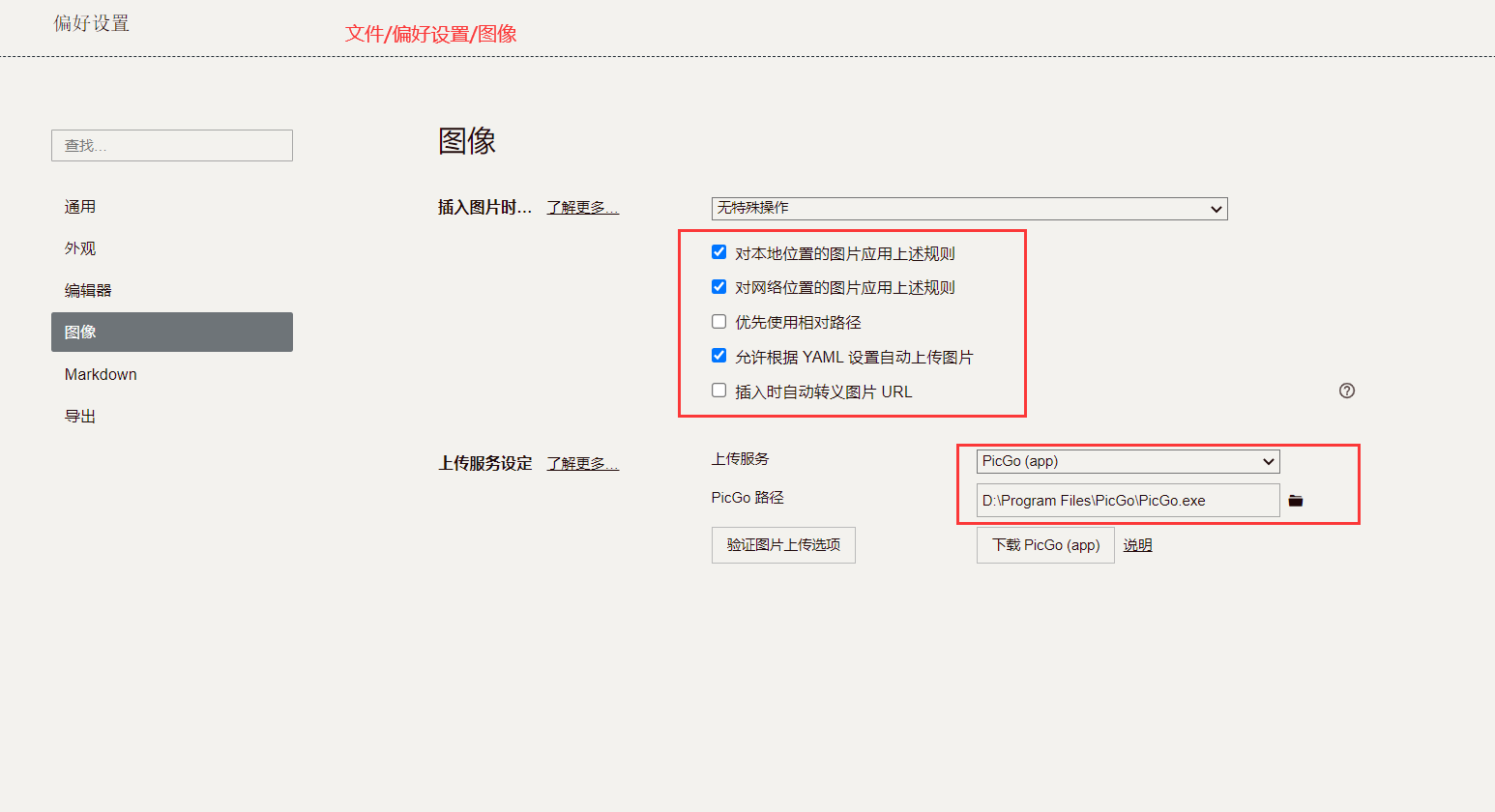1495x812 pixels.
Task: Click the folder browse icon for PicGo path
Action: point(1296,501)
